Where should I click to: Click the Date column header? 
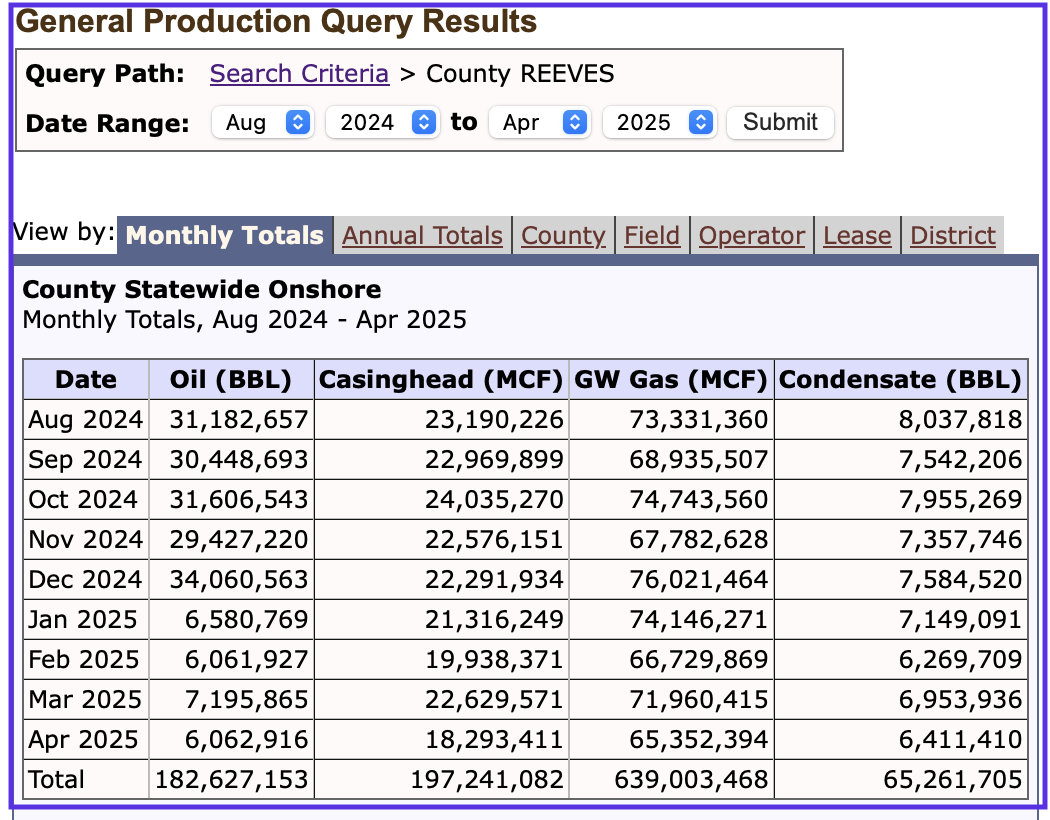pos(86,380)
